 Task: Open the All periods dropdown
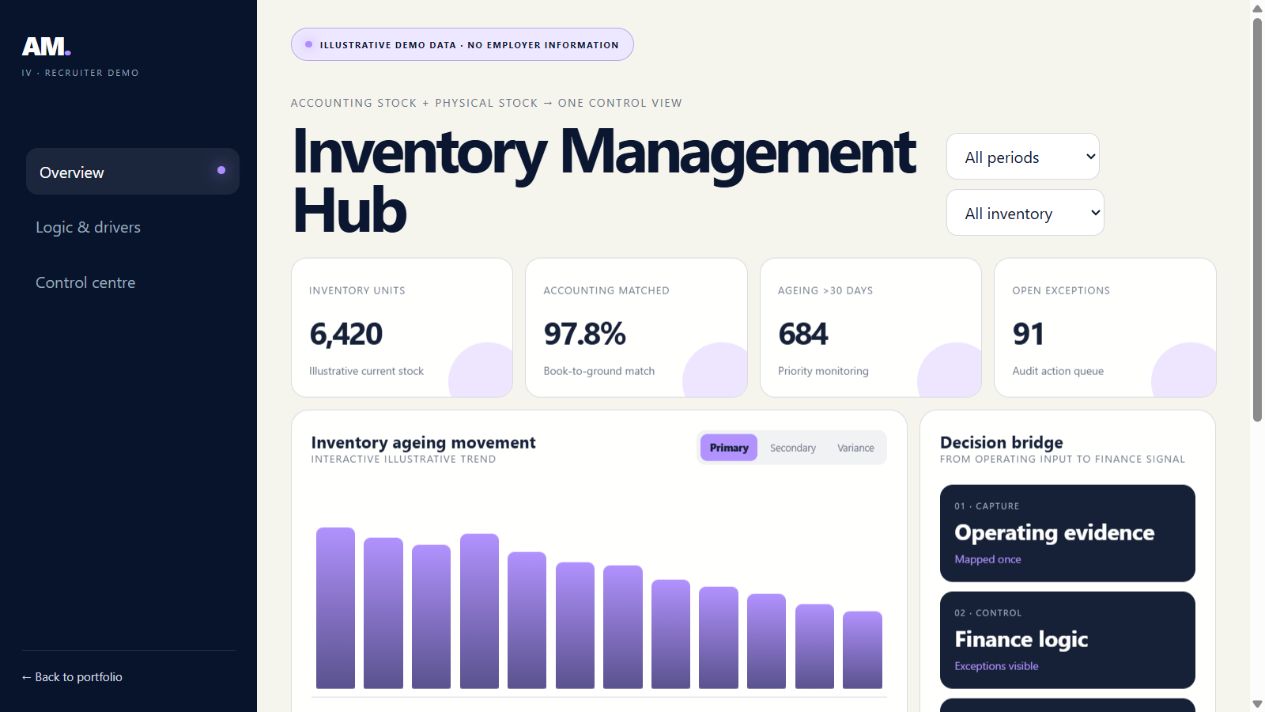1023,157
